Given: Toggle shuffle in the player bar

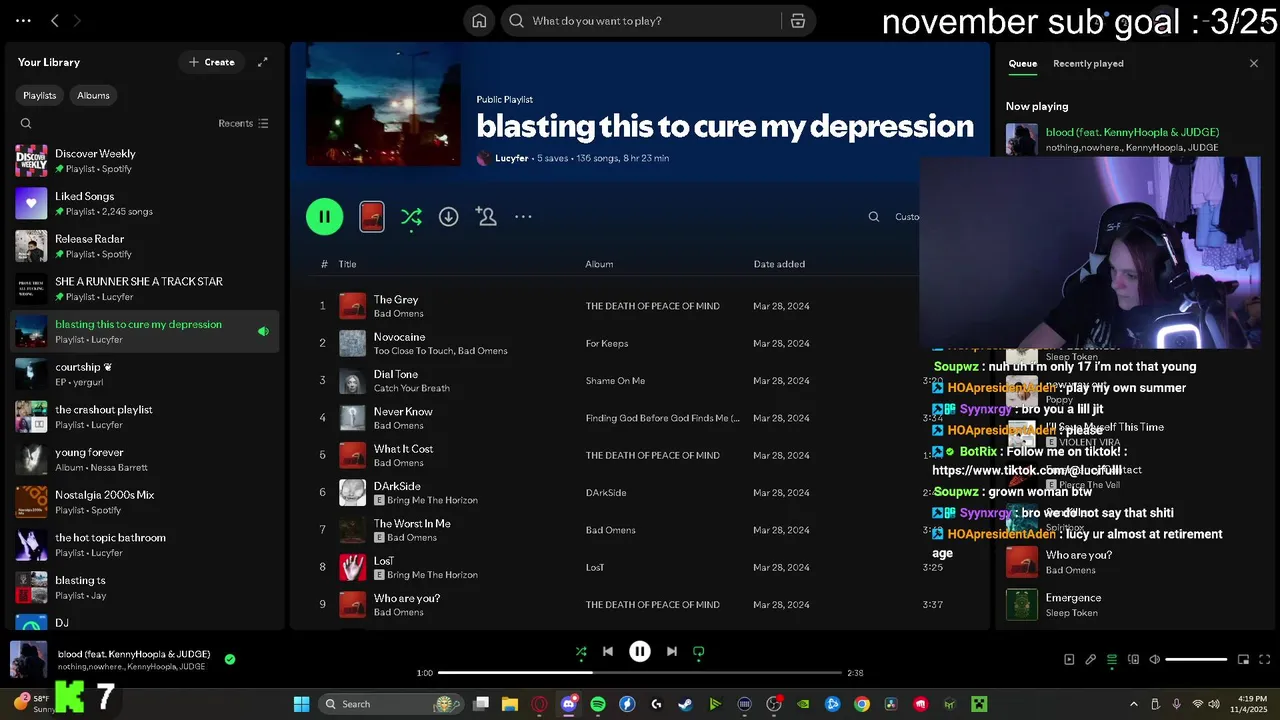Looking at the screenshot, I should [x=581, y=651].
